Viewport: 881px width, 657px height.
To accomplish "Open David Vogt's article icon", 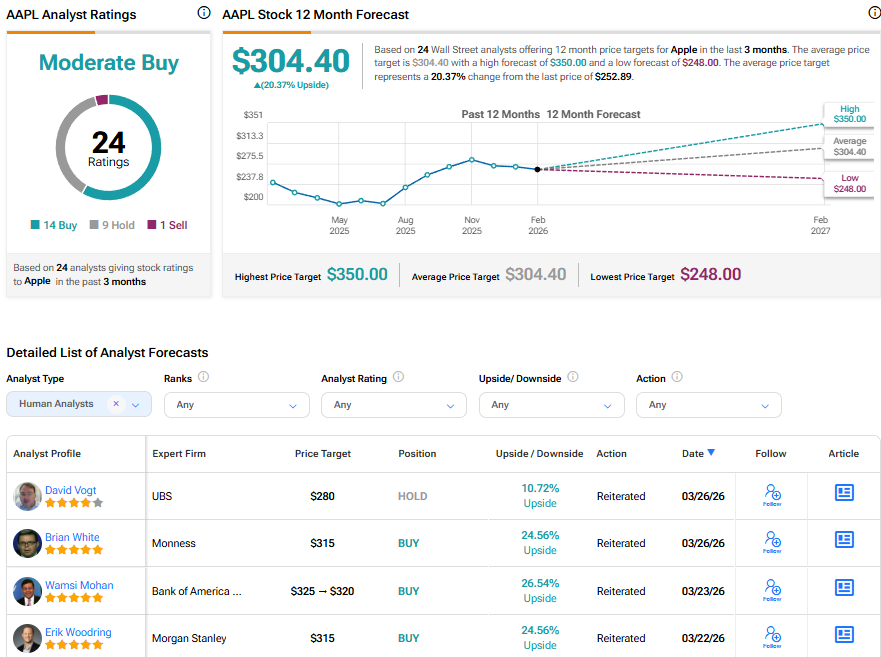I will (844, 492).
